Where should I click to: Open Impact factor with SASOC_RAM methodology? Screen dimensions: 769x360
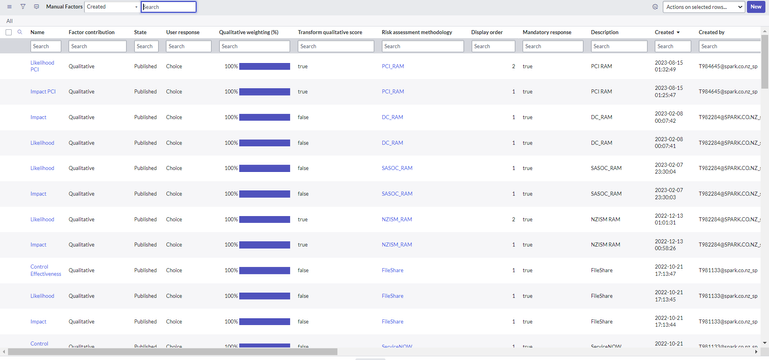click(38, 194)
